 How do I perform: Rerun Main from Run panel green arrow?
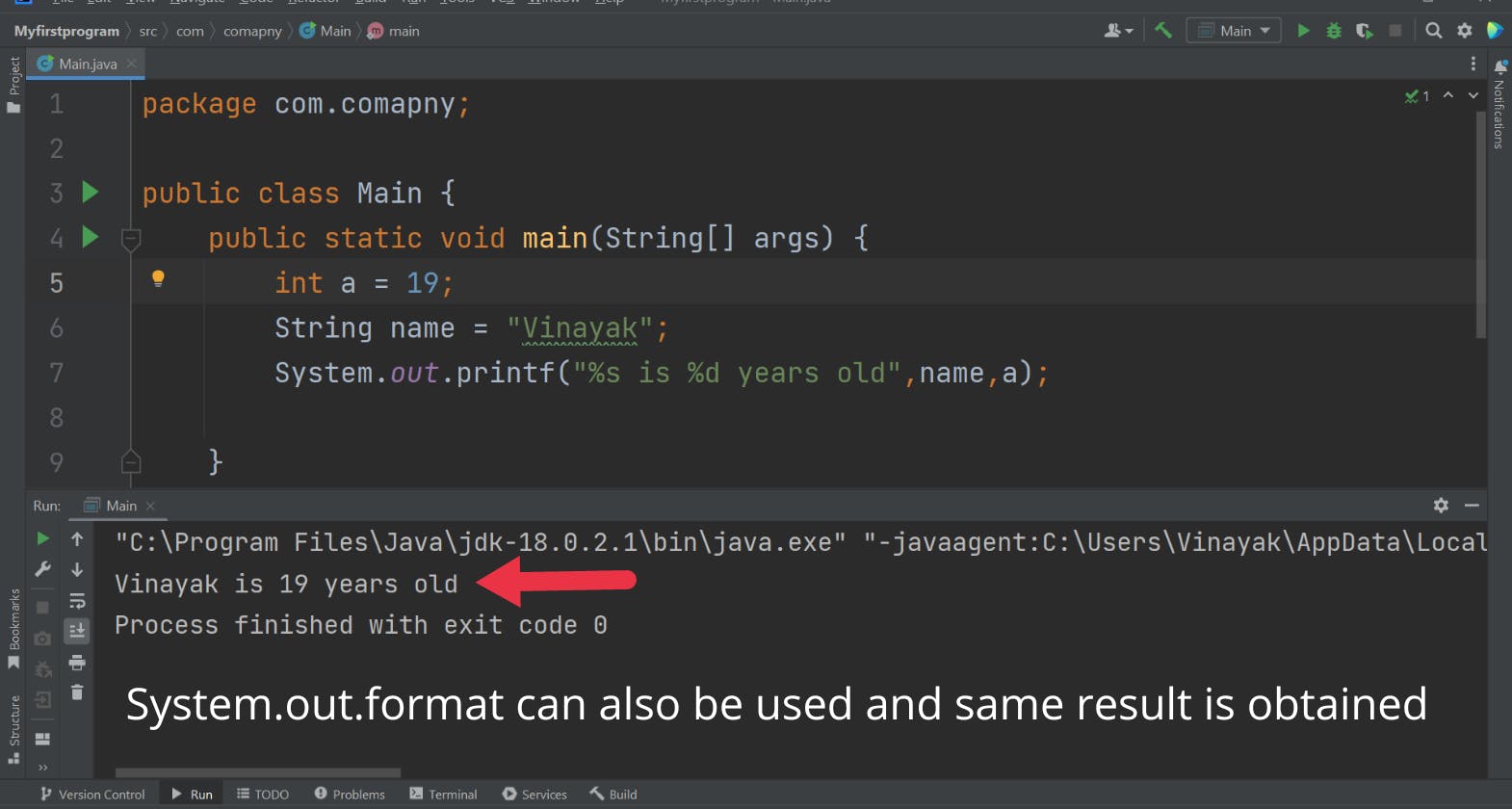(42, 538)
